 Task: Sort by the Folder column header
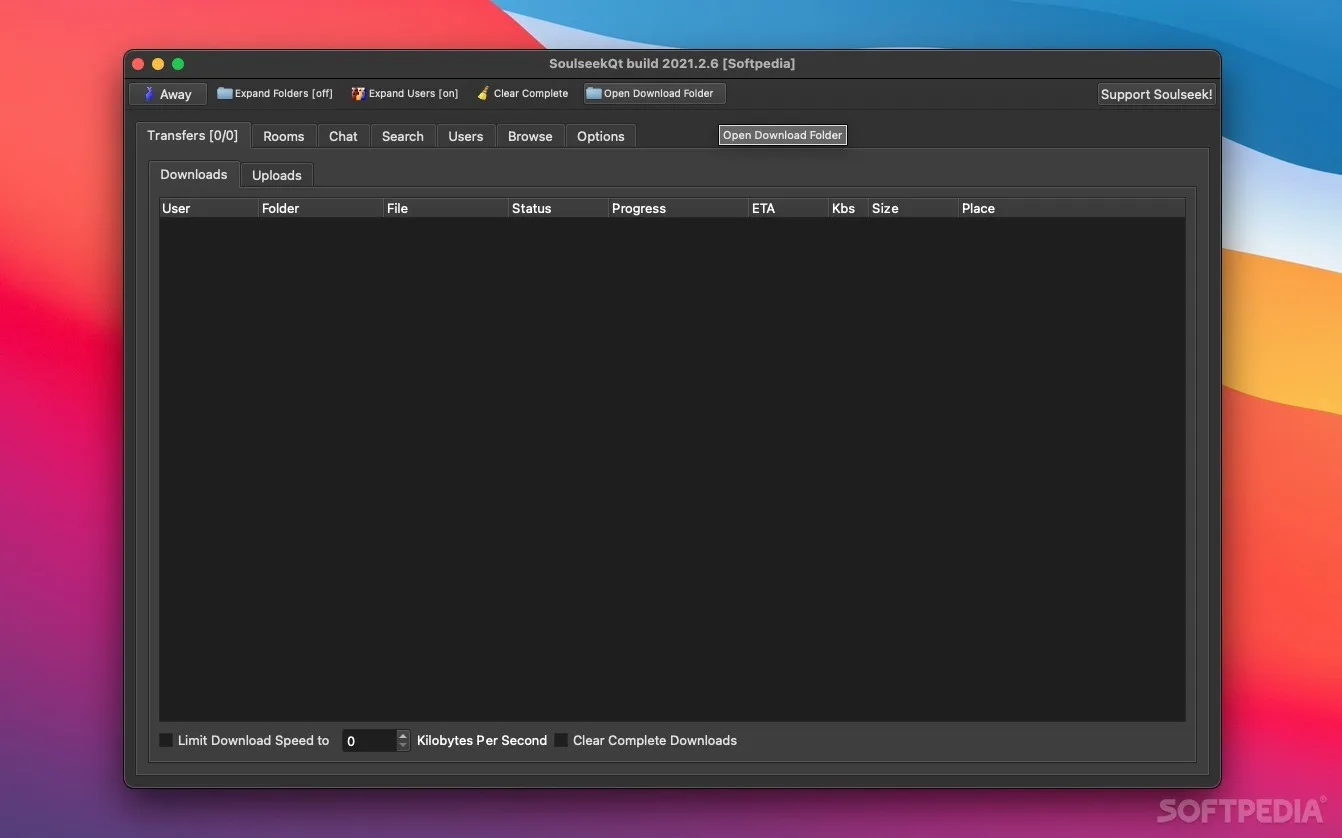tap(321, 208)
